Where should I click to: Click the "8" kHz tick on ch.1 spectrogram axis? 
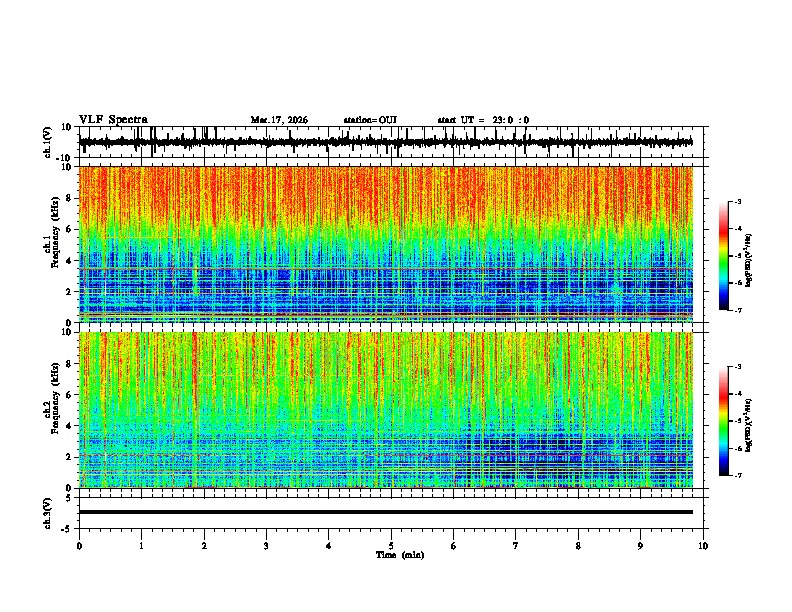point(70,198)
